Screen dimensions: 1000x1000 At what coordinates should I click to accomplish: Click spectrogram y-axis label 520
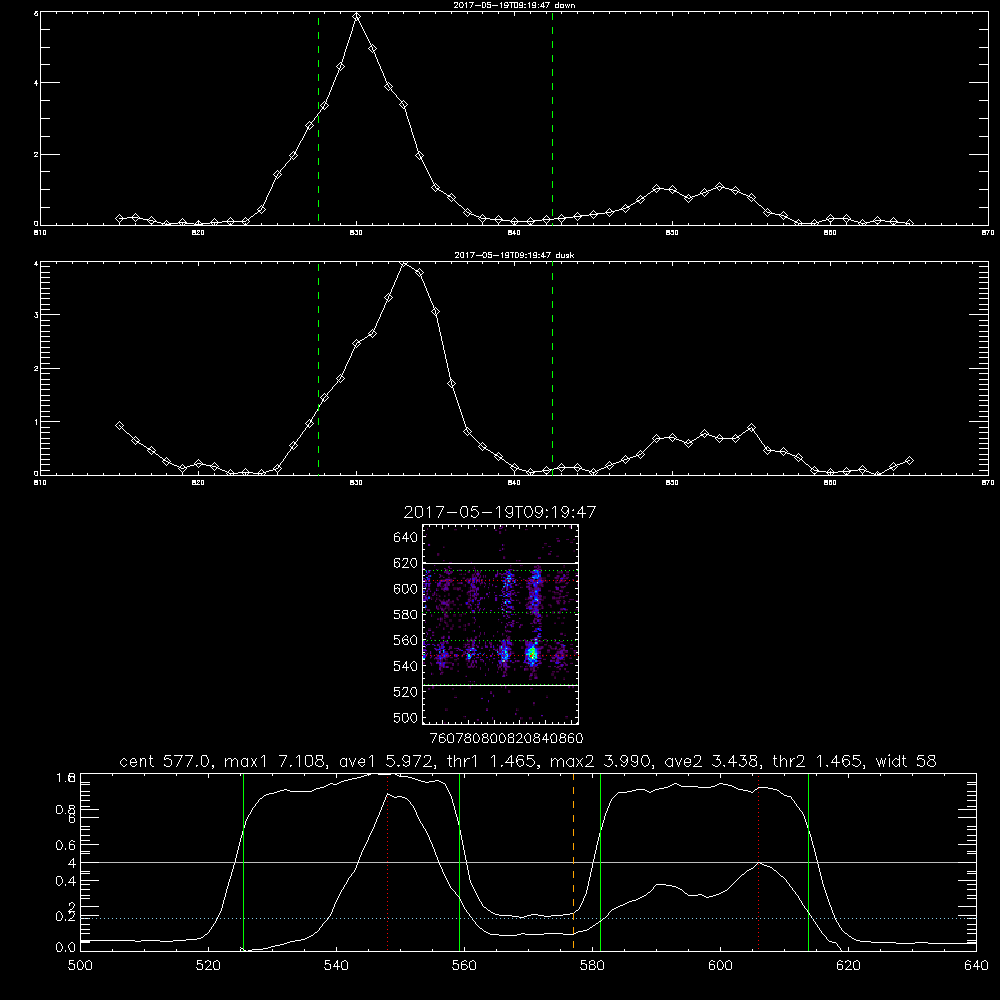click(406, 692)
